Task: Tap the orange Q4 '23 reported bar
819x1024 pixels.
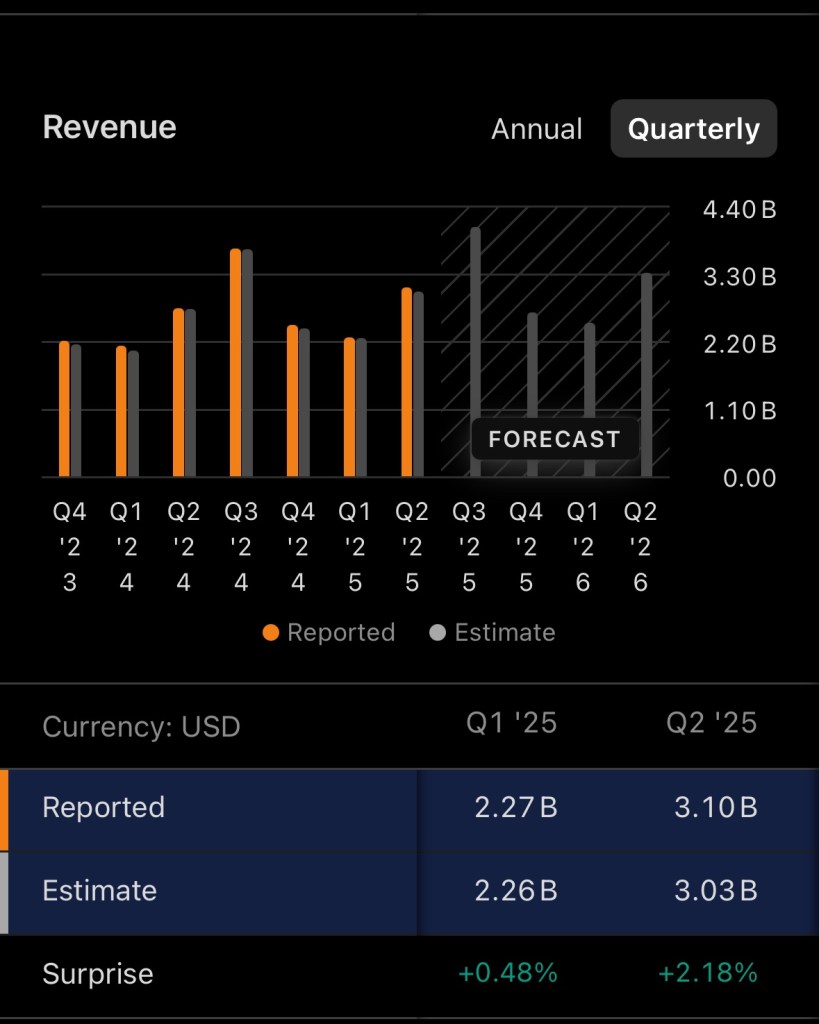Action: 64,409
